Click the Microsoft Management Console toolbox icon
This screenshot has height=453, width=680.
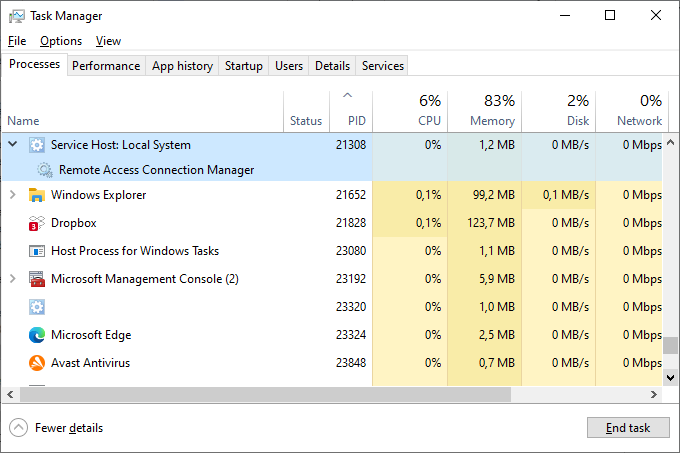37,279
